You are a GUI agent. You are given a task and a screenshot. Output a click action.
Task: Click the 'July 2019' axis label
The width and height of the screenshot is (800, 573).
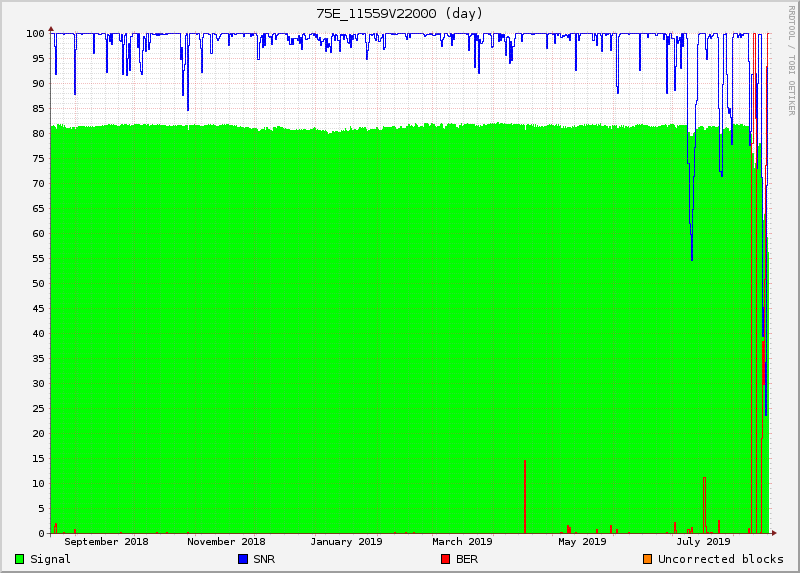703,541
